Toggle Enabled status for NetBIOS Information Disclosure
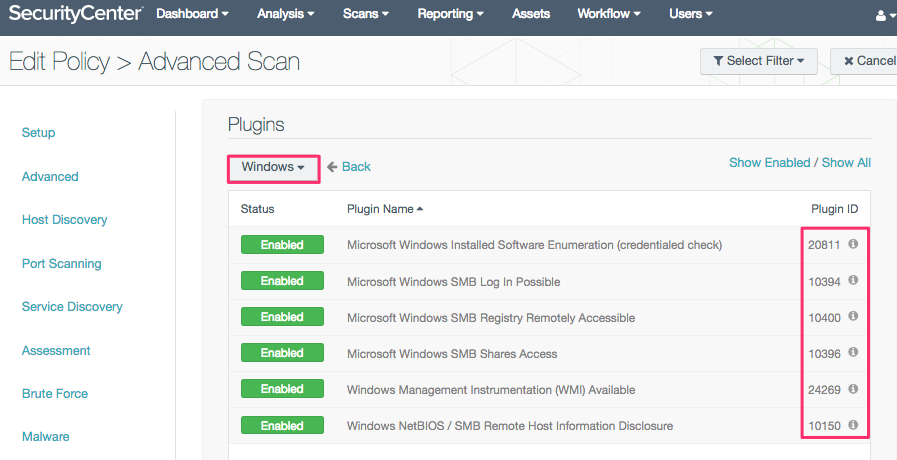This screenshot has height=460, width=897. 282,426
